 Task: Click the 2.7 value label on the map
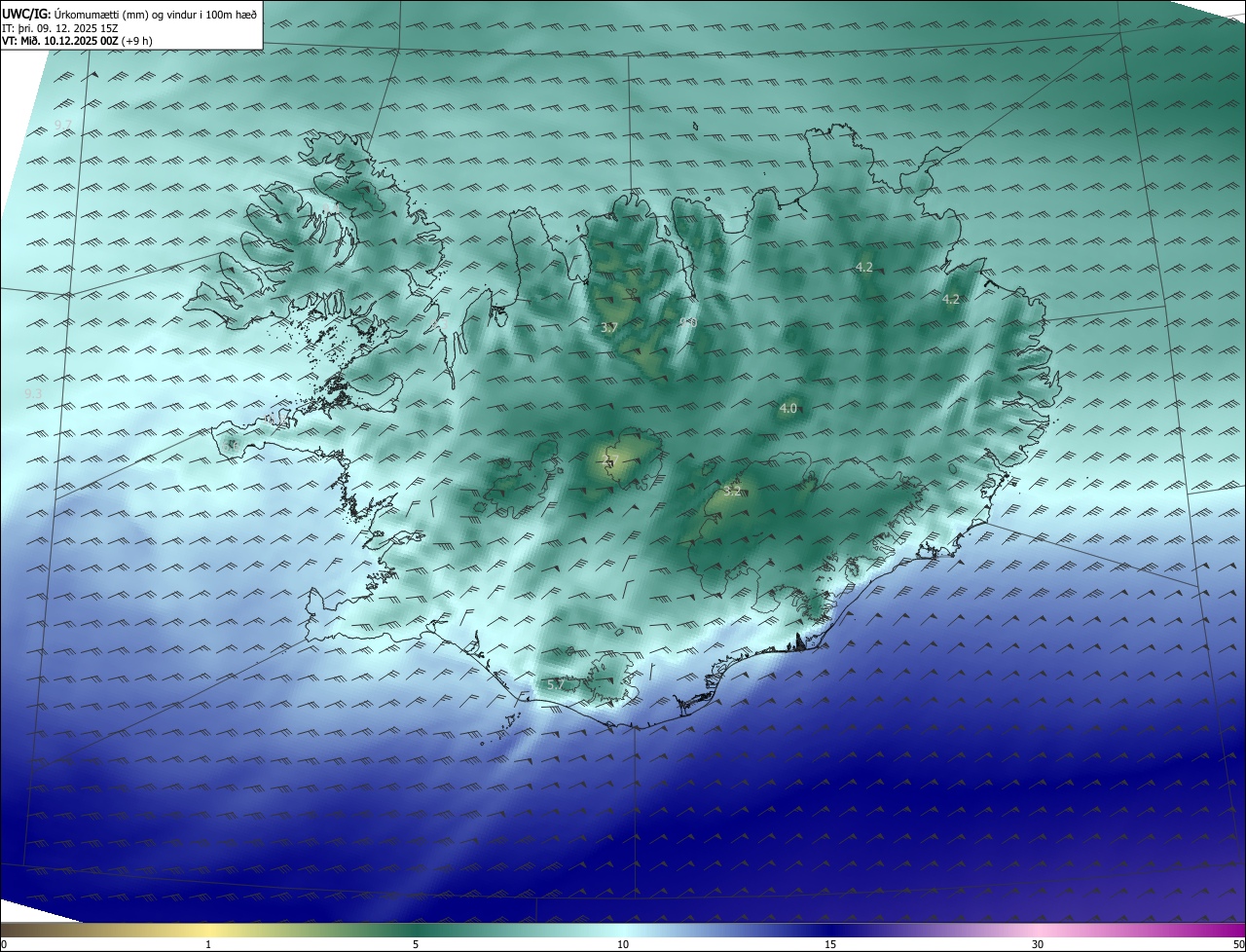point(610,460)
